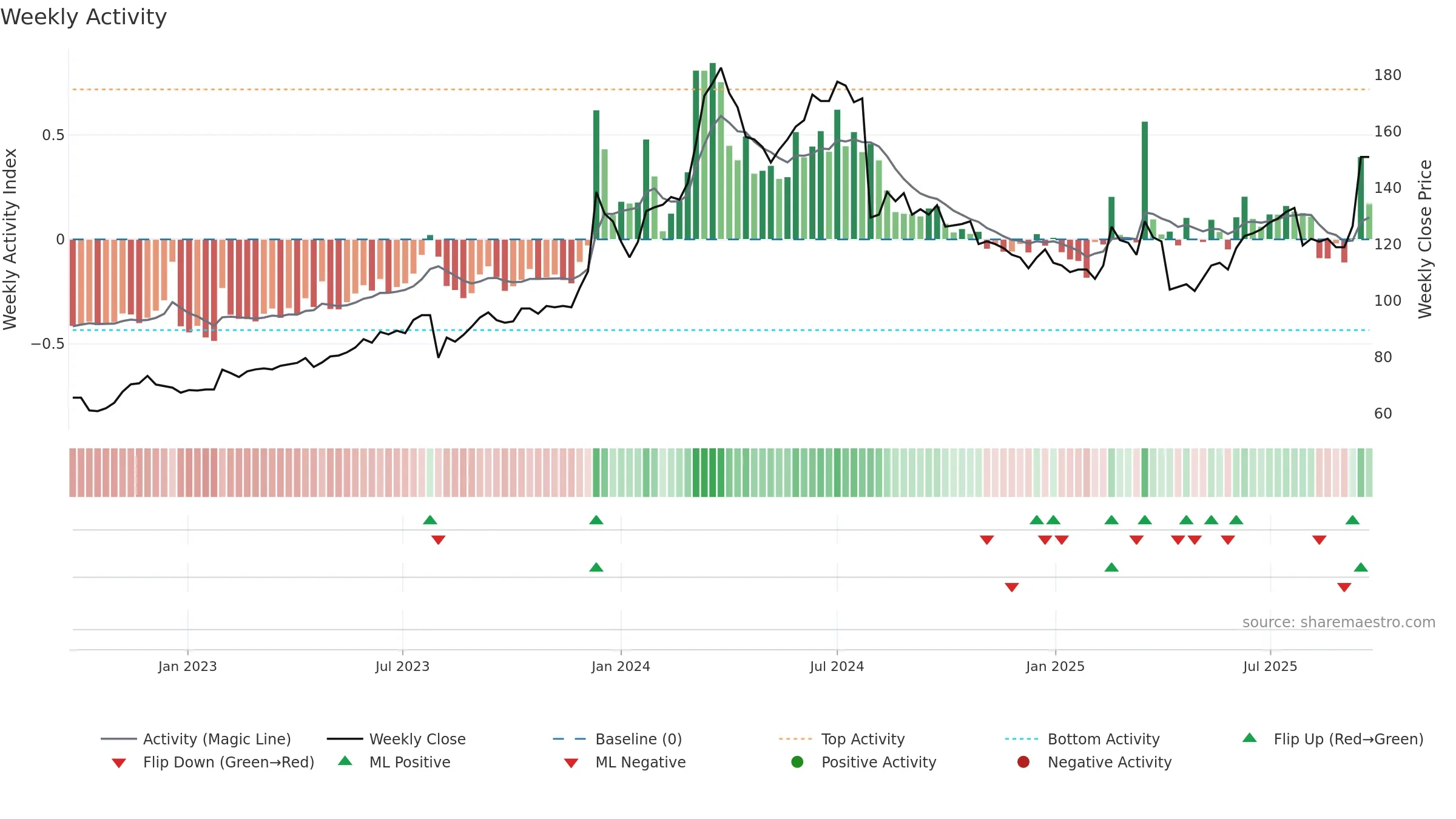Toggle the Top Activity legend entry

point(842,739)
